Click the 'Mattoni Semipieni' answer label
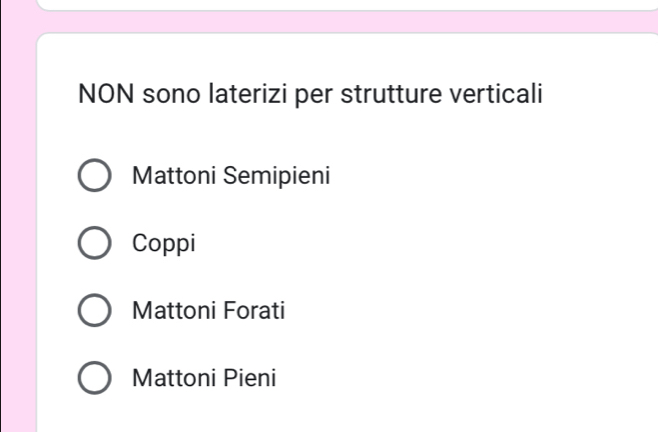Screen dimensions: 658x432 pyautogui.click(x=230, y=176)
